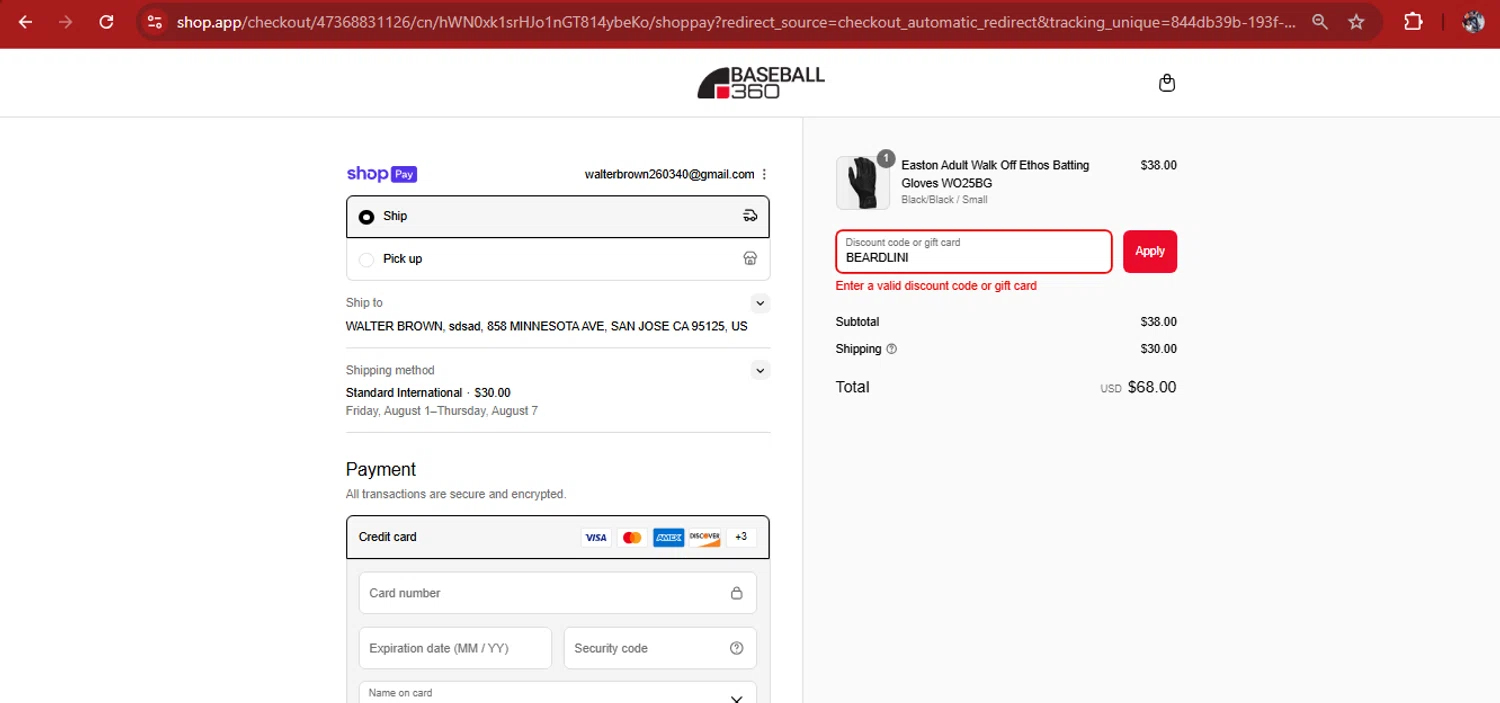Click the Amex card logo
This screenshot has width=1500, height=703.
click(x=668, y=538)
